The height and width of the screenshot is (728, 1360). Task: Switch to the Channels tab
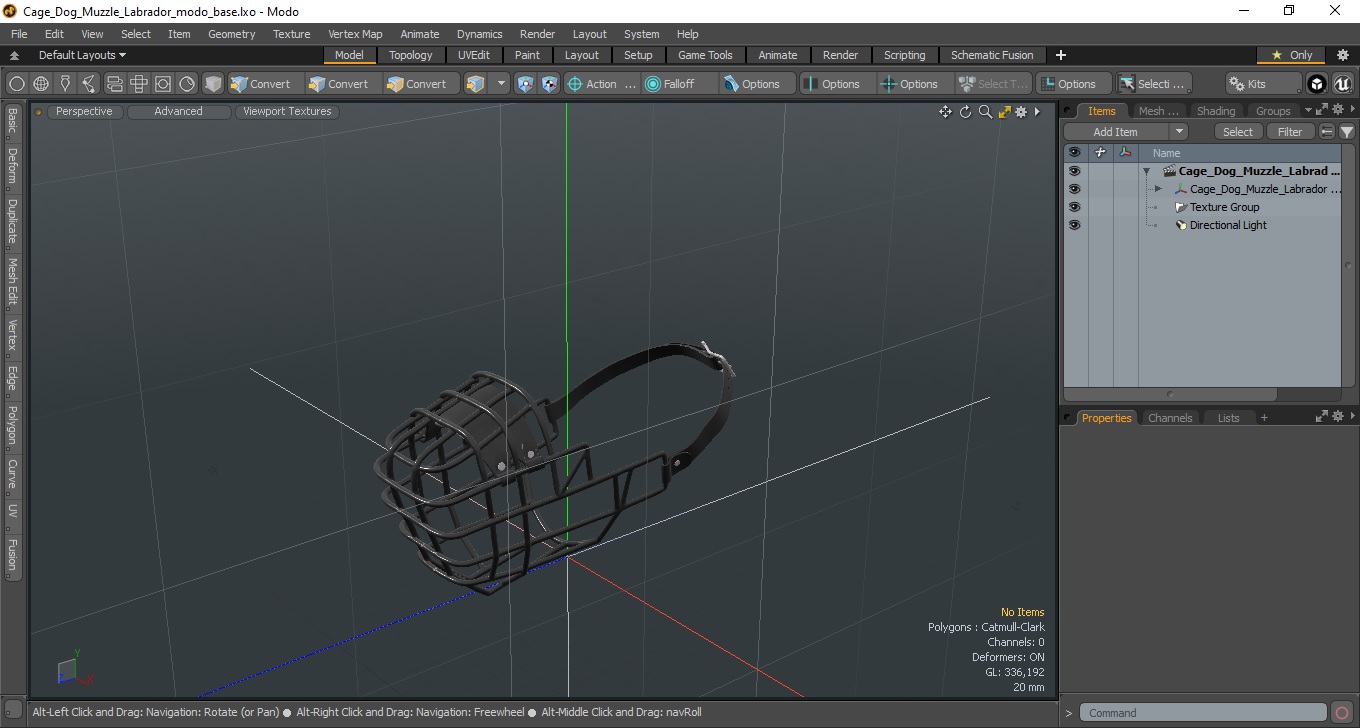[x=1169, y=418]
